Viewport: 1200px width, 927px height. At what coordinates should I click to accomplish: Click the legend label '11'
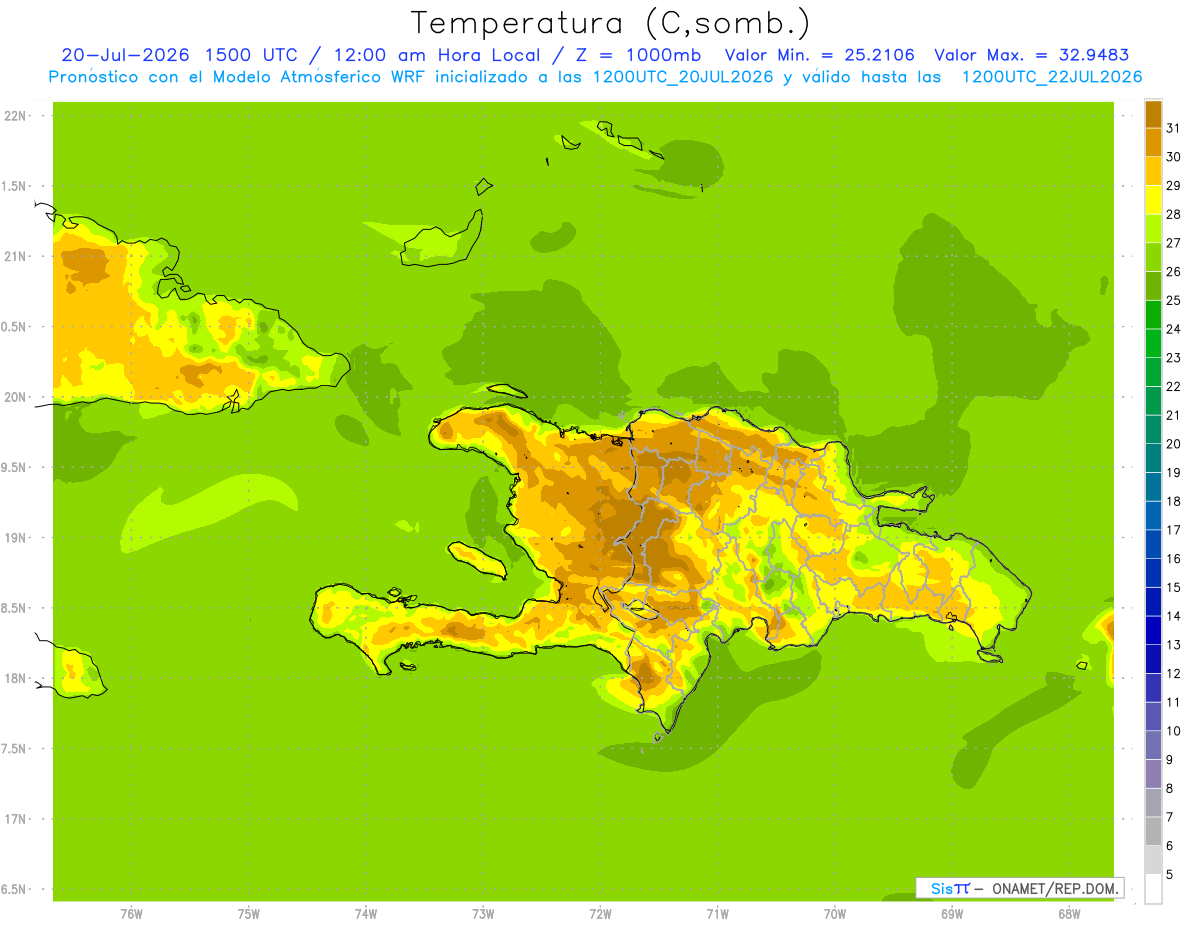1173,702
